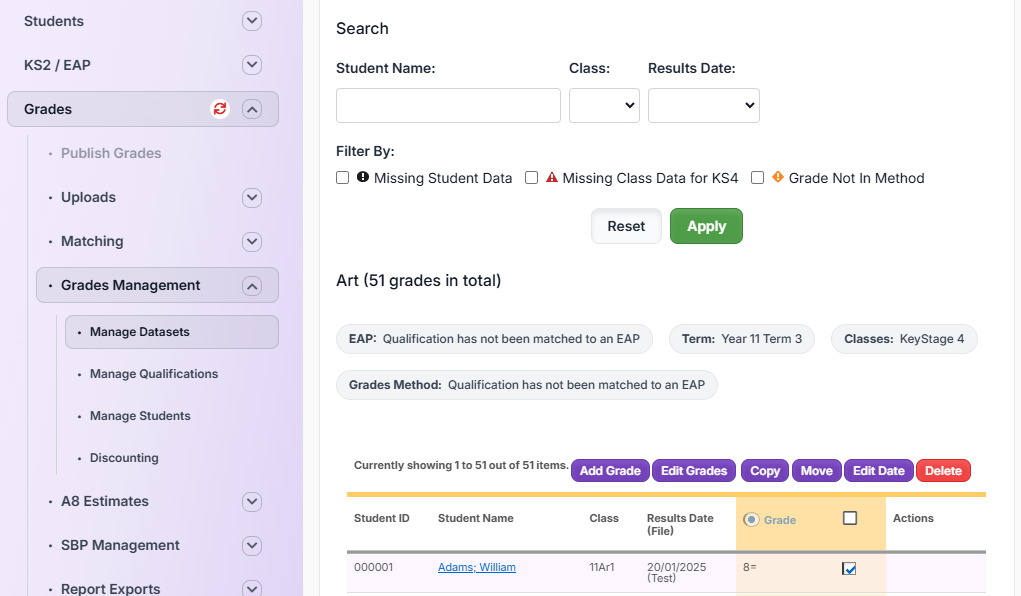Expand the Students sidebar section
Screen dimensions: 1021x596
[x=252, y=21]
